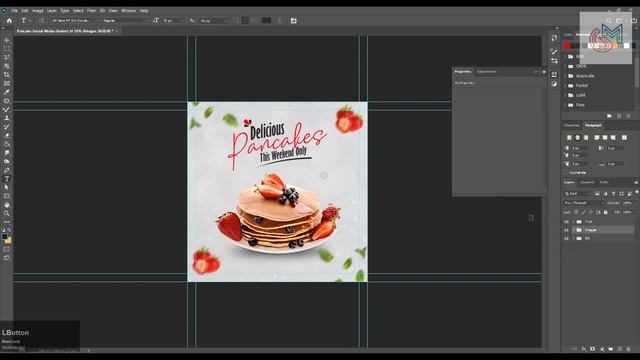
Task: Hide the BG group layer
Action: pos(567,238)
